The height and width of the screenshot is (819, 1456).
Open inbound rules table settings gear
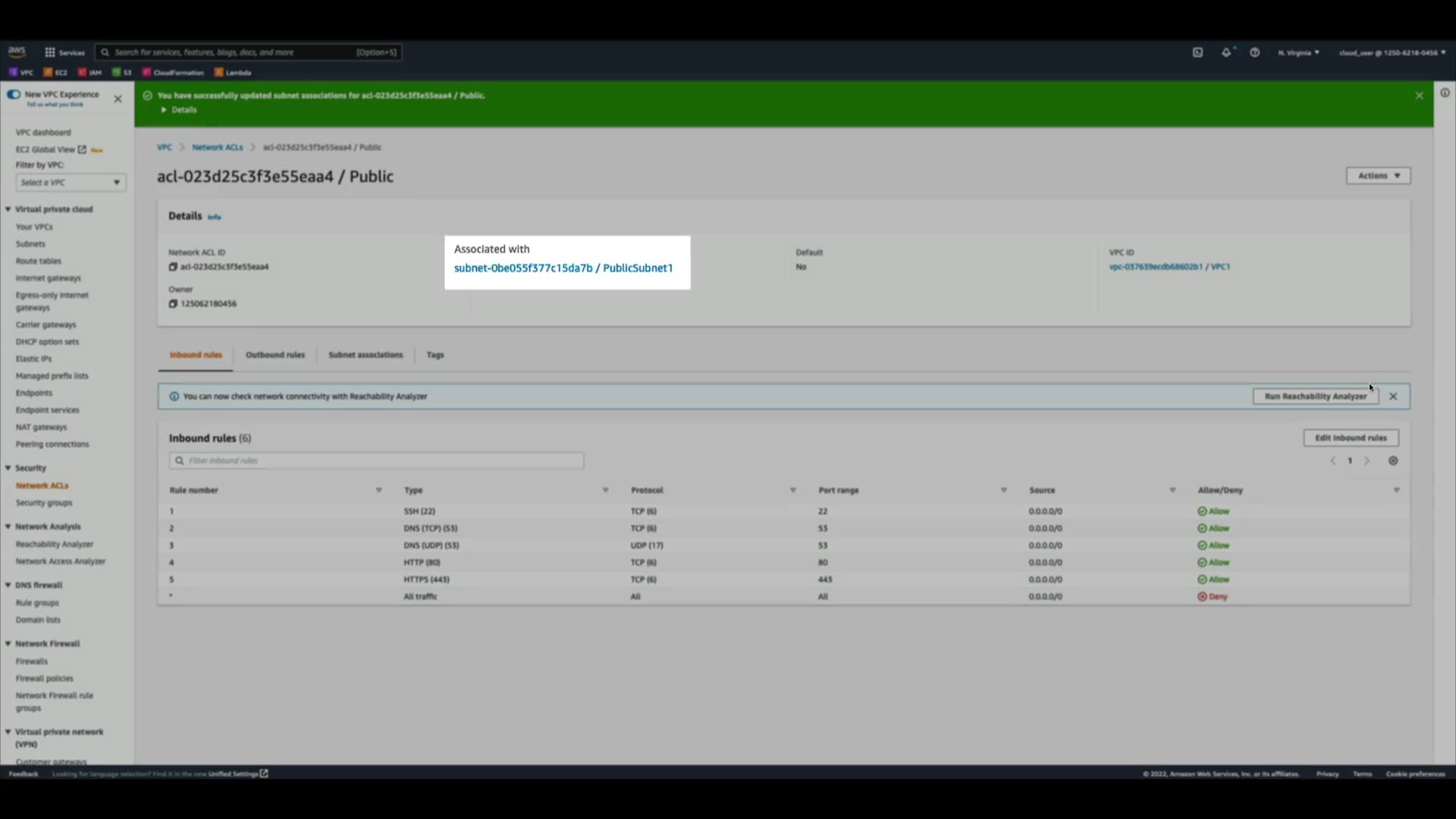[1393, 461]
